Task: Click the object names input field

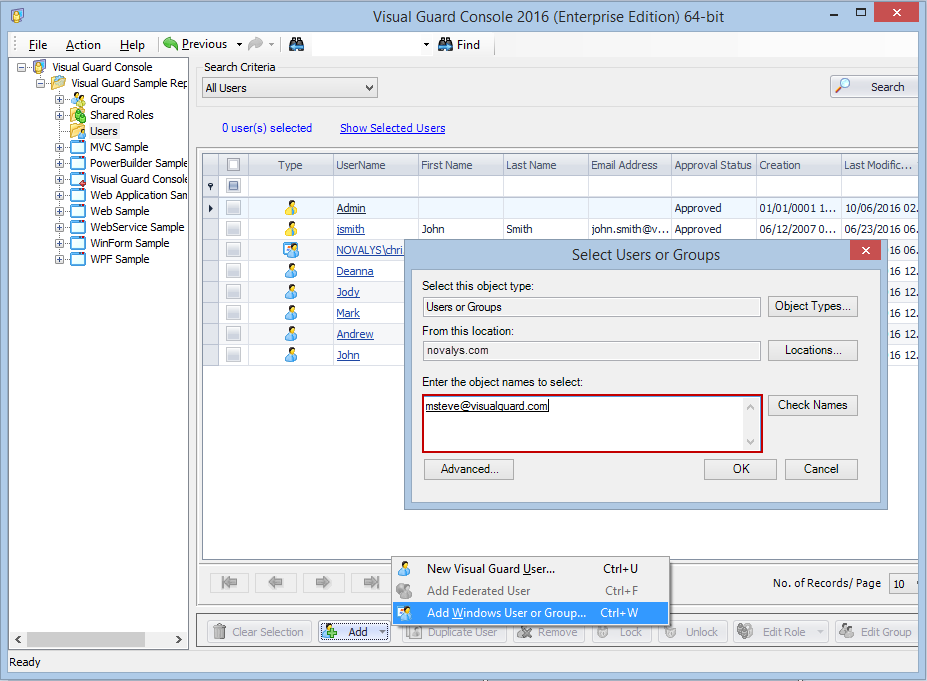Action: click(592, 424)
